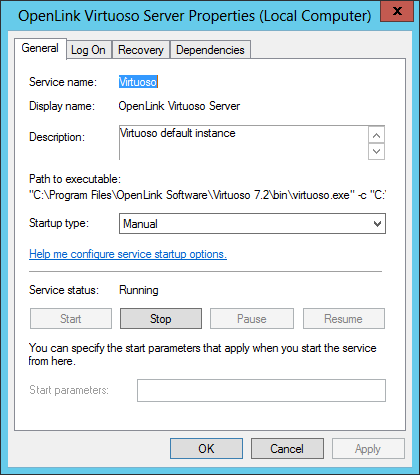Stop the Virtuoso service
This screenshot has height=475, width=420.
coord(161,319)
